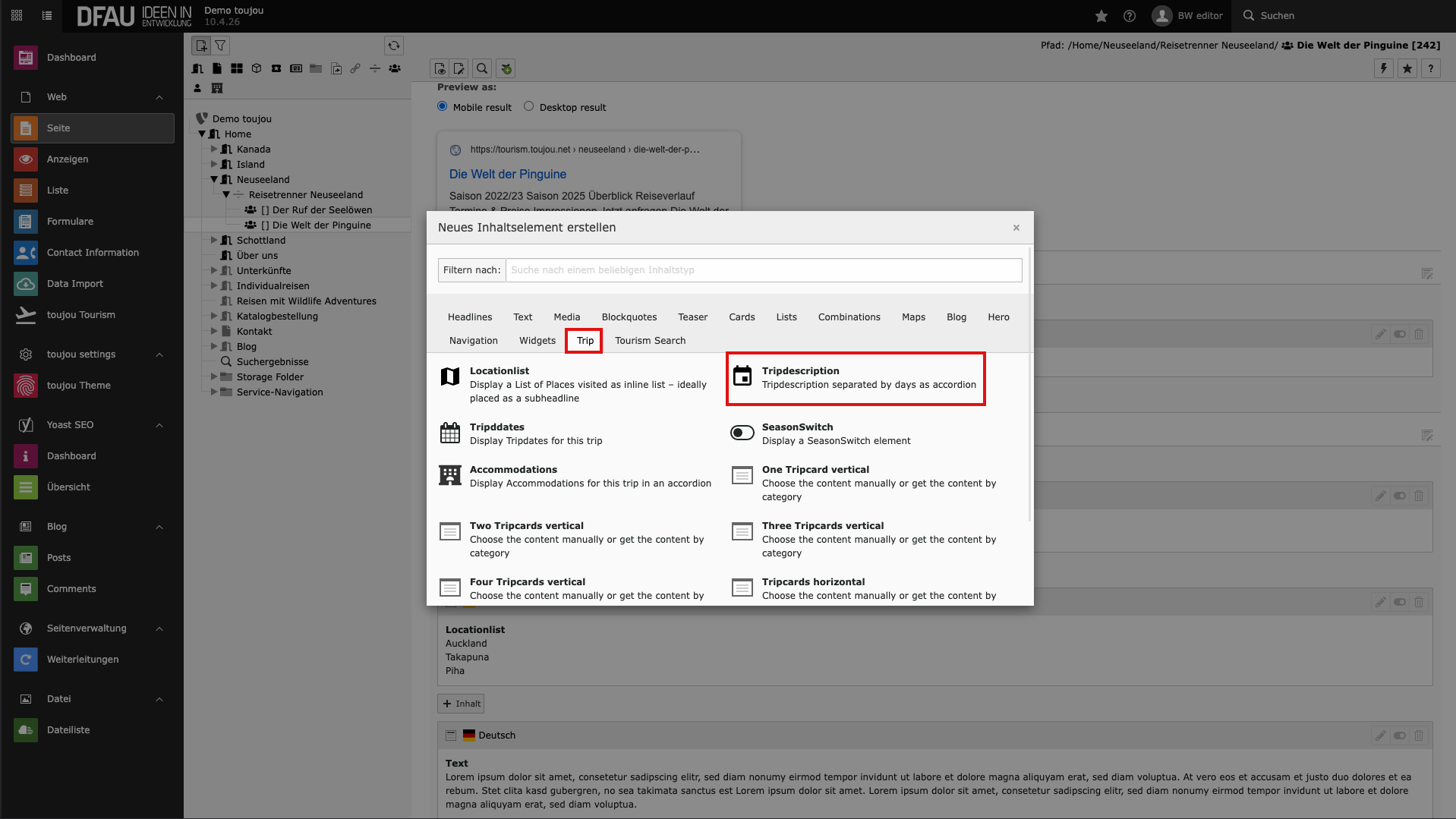Open the Data Import module icon
1456x819 pixels.
tap(26, 284)
